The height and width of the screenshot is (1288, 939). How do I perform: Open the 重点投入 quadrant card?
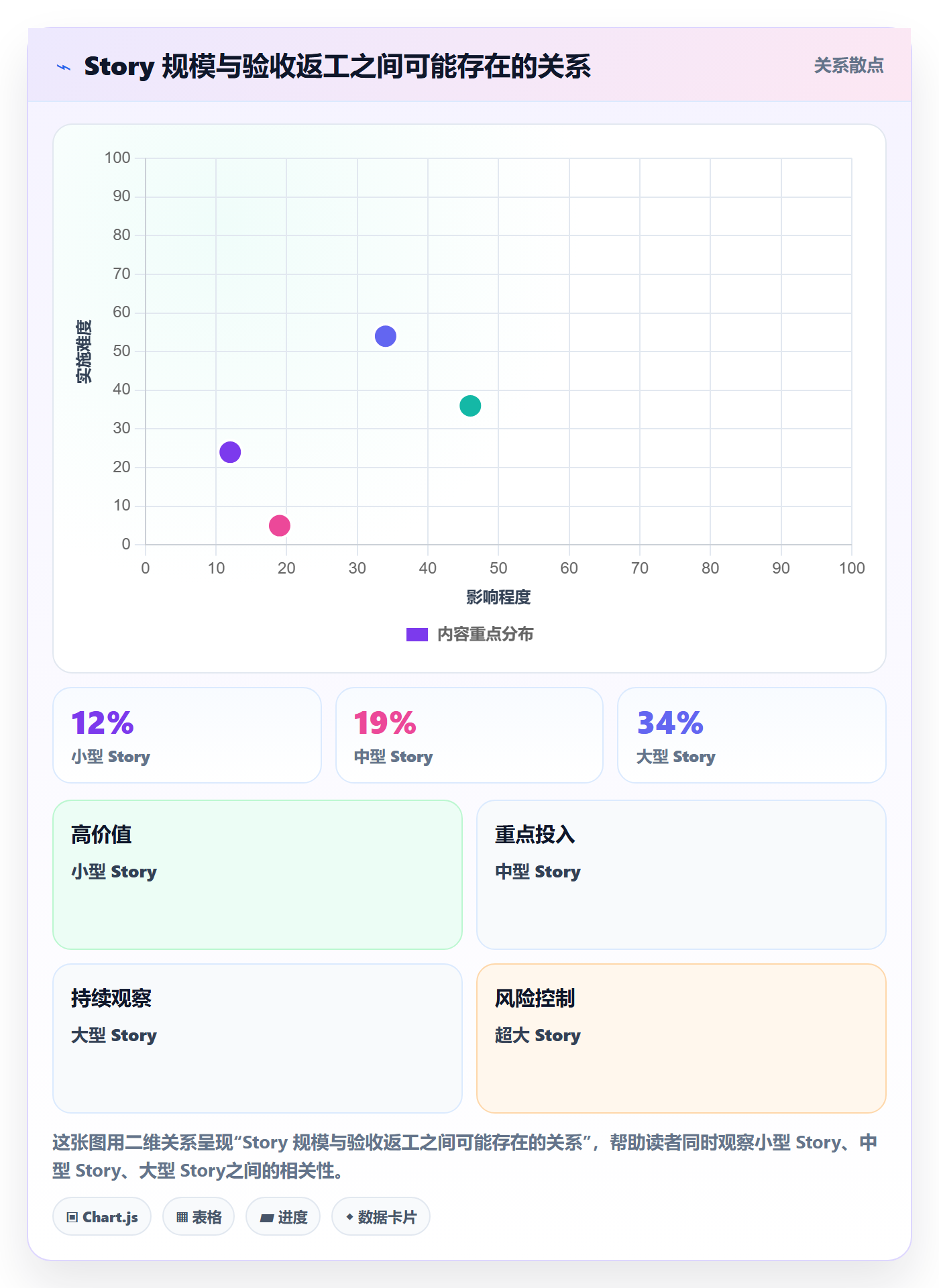(x=681, y=875)
